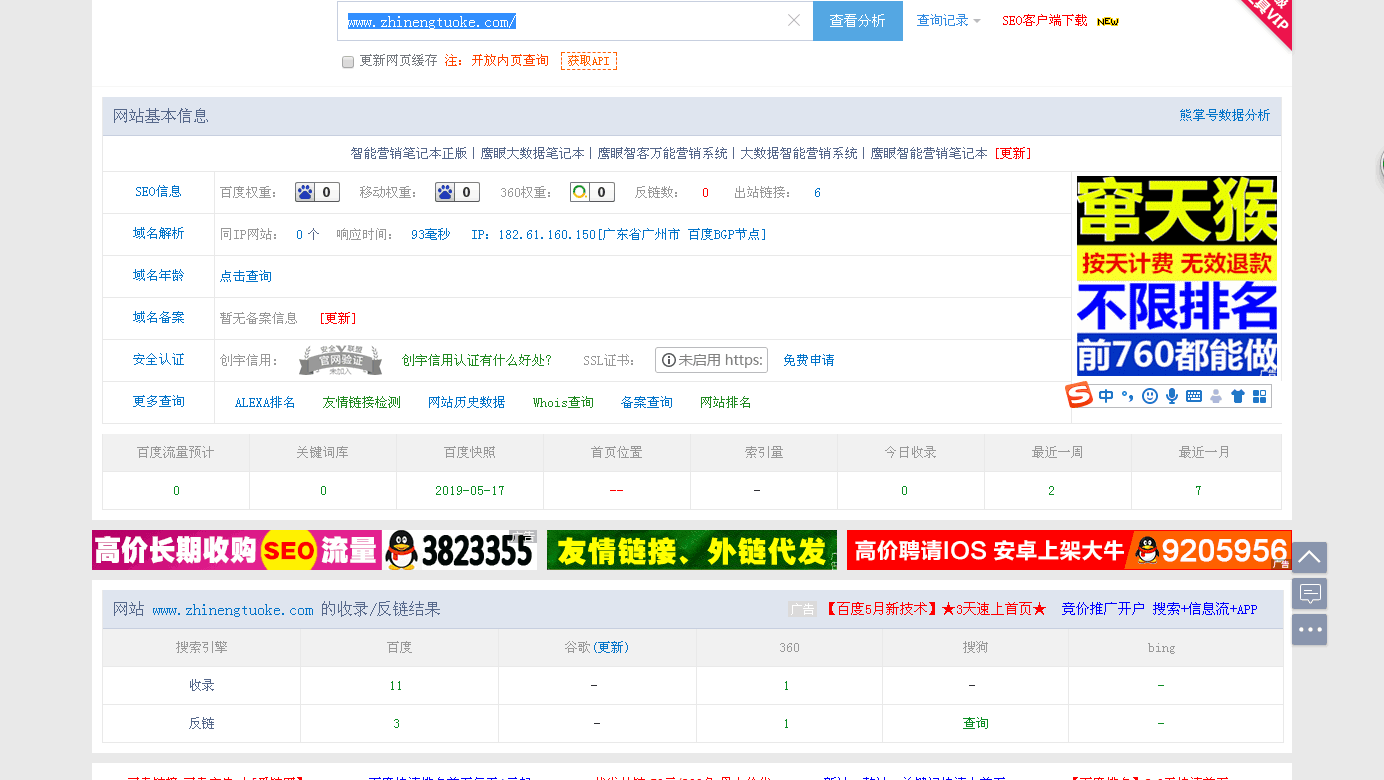Click outbound links count 6

tap(817, 192)
